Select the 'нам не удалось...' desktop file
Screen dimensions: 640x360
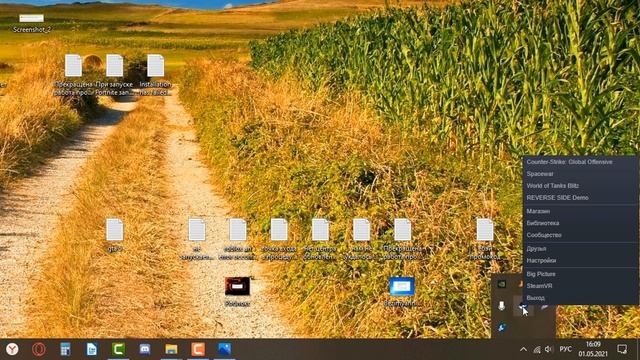[x=362, y=239]
